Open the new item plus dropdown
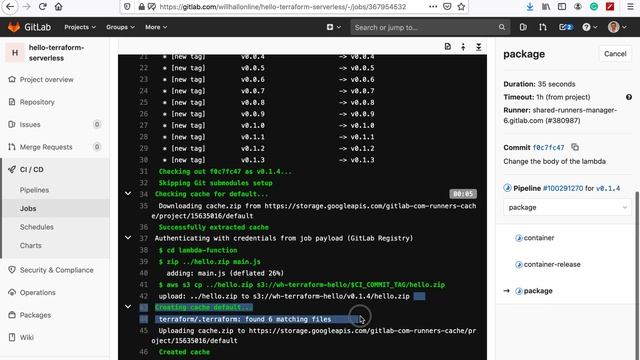 point(333,27)
